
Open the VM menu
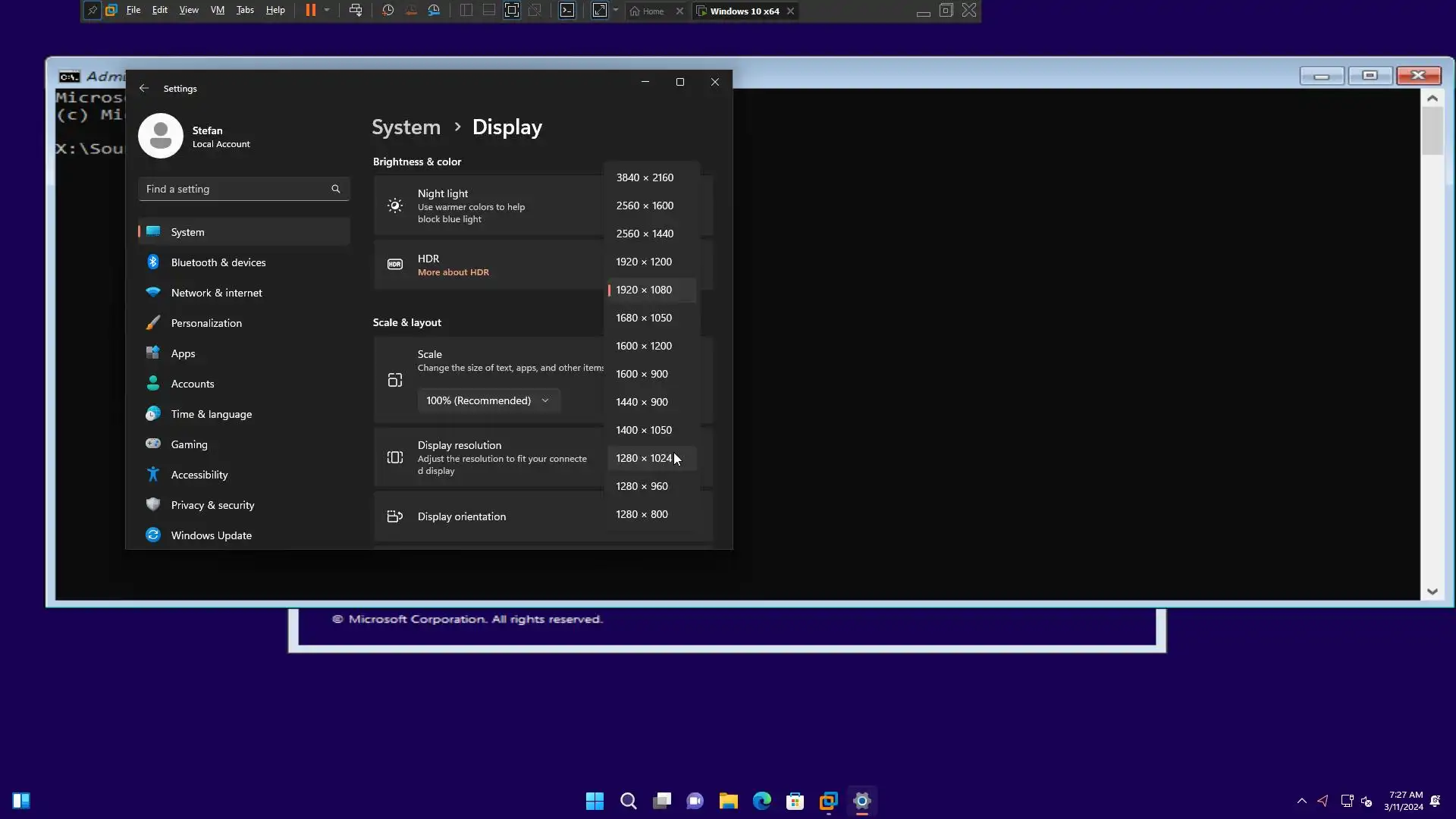(x=217, y=11)
